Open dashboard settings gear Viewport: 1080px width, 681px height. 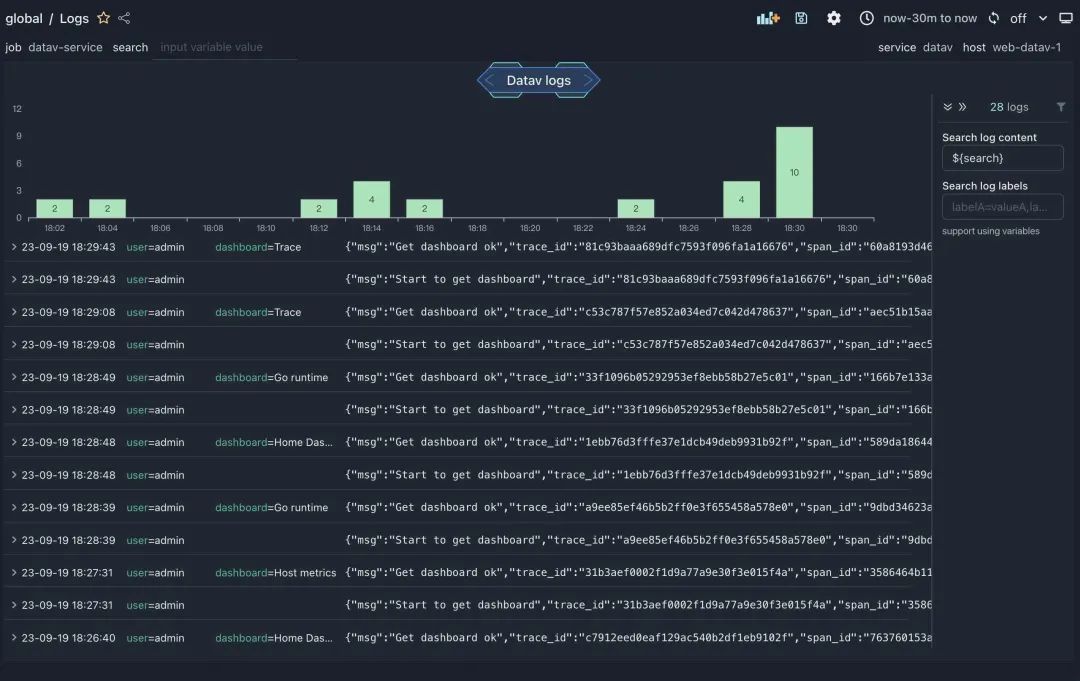pyautogui.click(x=834, y=18)
